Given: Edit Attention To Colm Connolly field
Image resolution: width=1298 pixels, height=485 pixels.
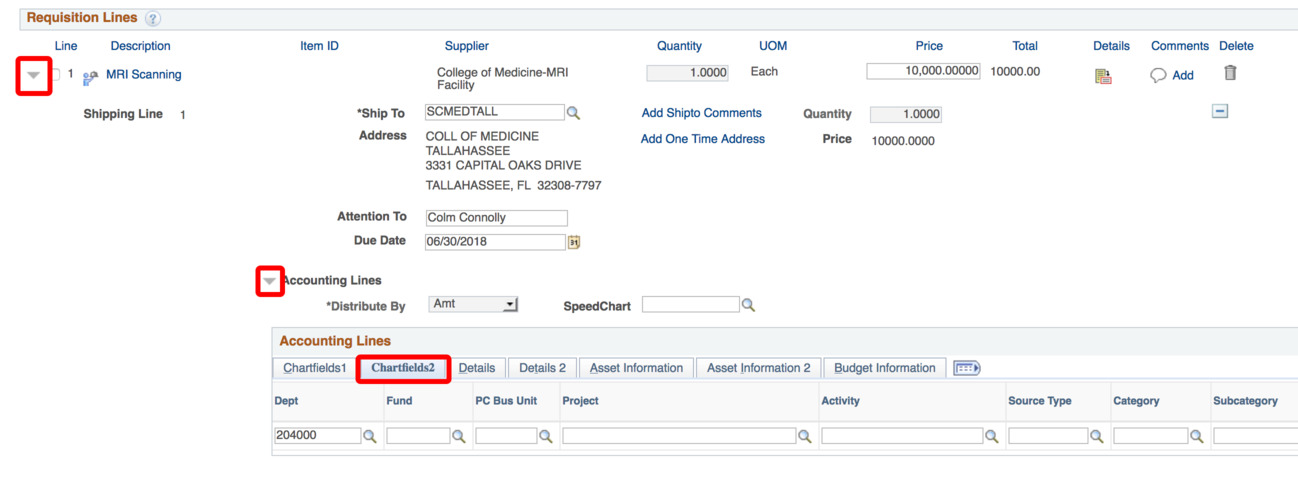Looking at the screenshot, I should pos(496,217).
